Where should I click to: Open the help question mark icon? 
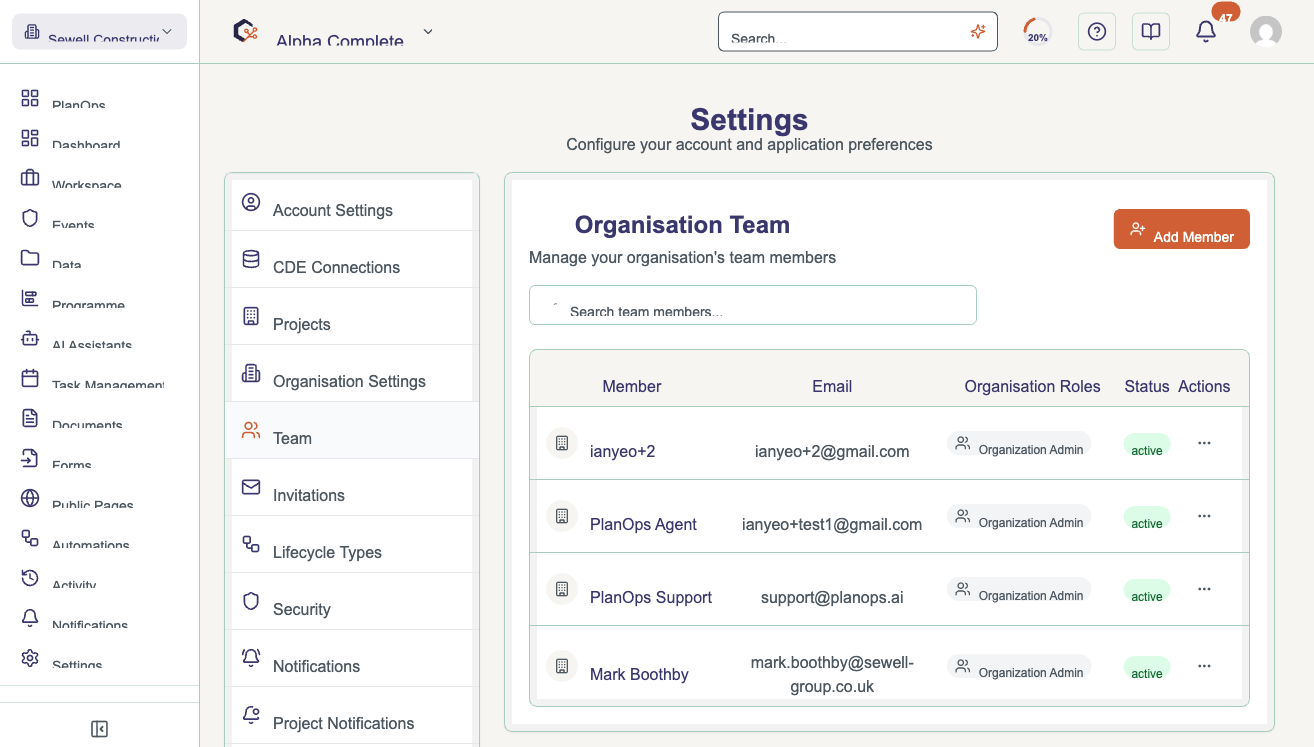click(1097, 32)
